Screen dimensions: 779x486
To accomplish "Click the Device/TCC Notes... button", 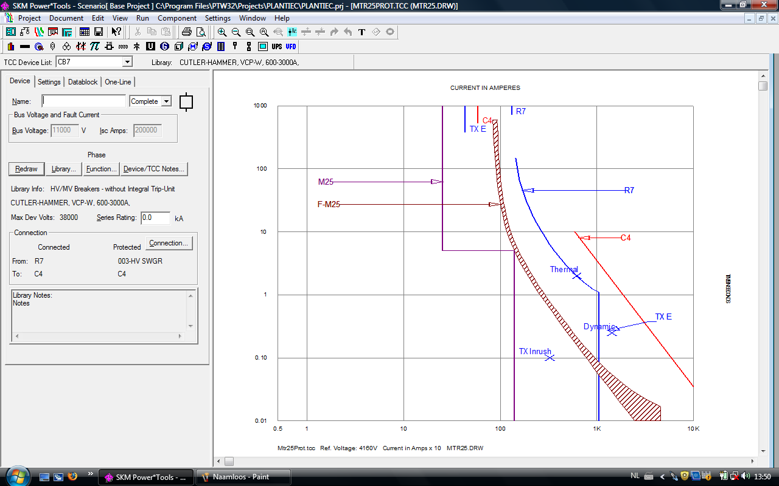I will pyautogui.click(x=154, y=169).
